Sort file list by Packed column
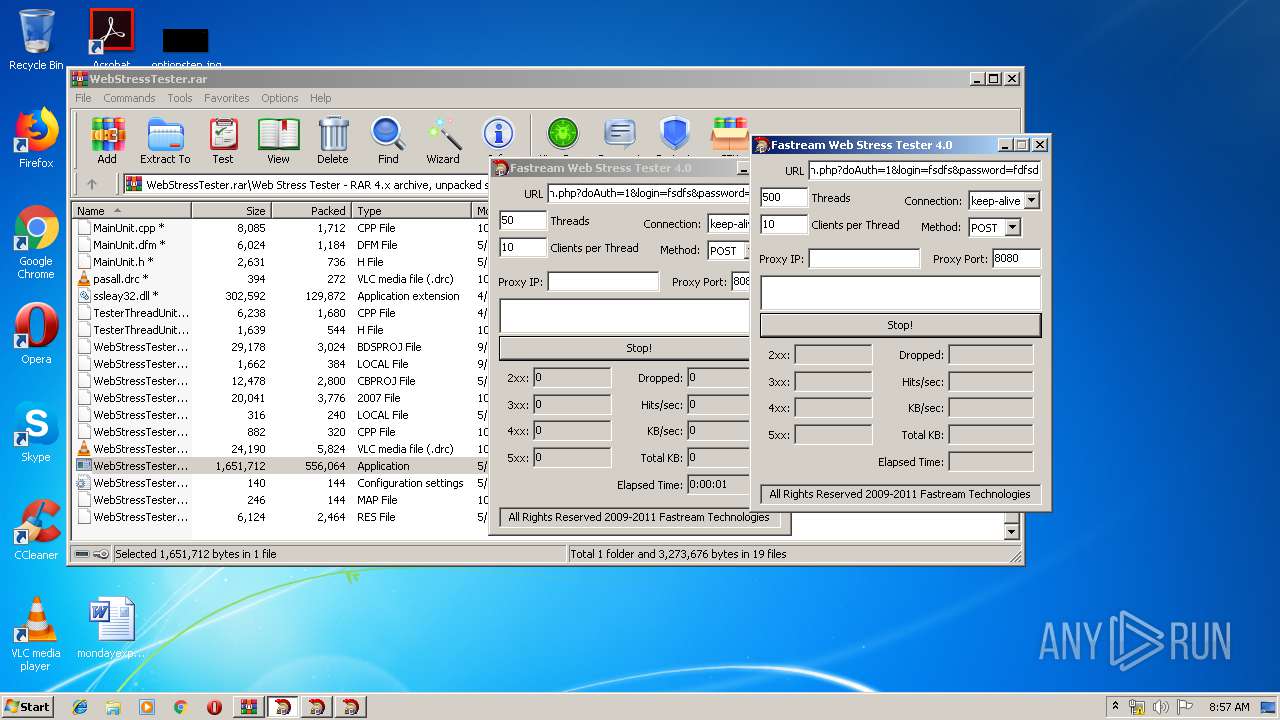This screenshot has width=1280, height=720. (x=311, y=211)
